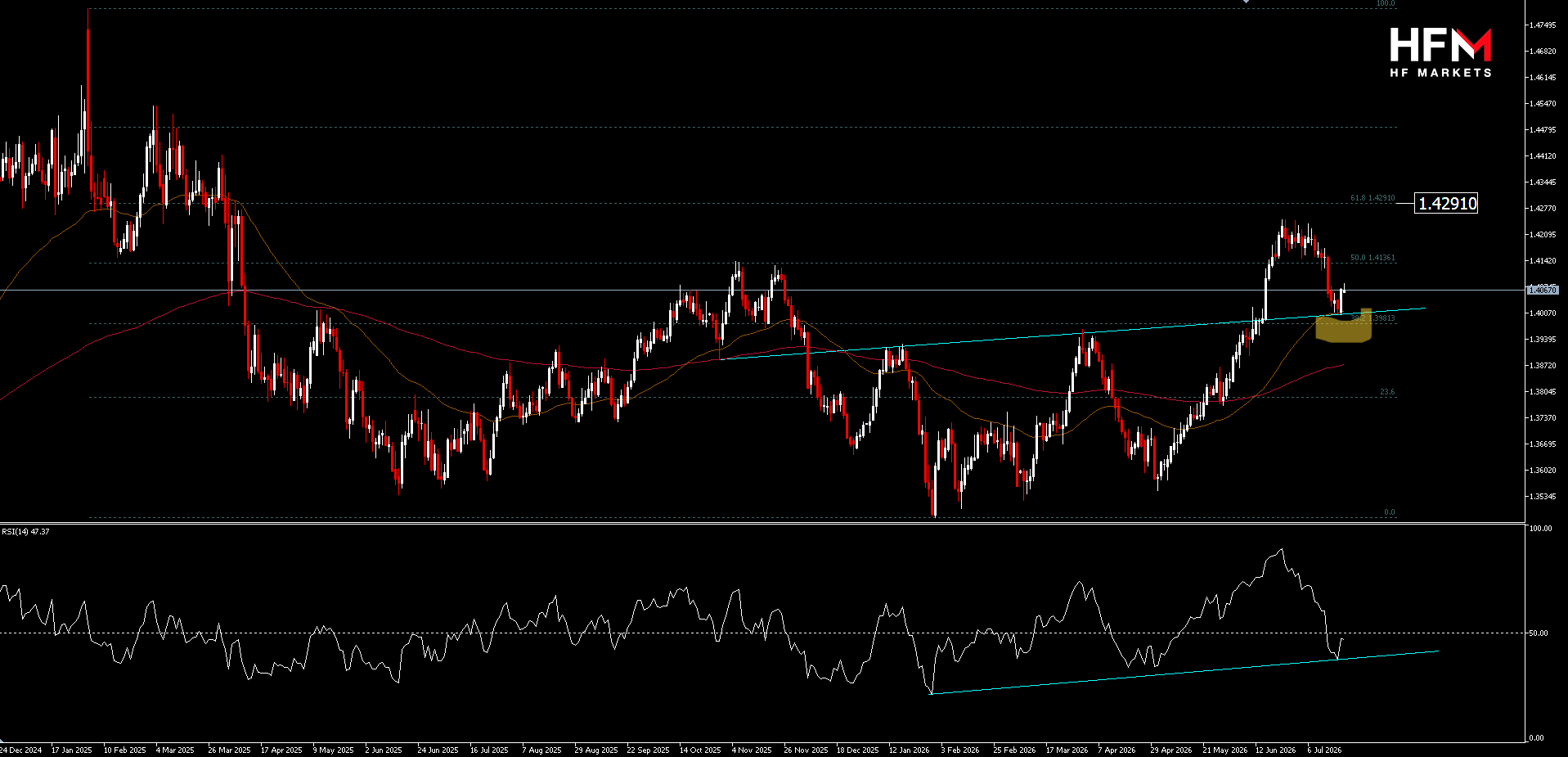Click the 23.6 Fibonacci level label
The height and width of the screenshot is (757, 1568).
(x=1387, y=392)
